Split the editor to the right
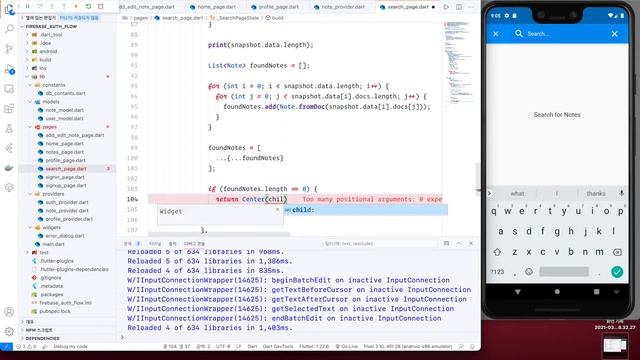This screenshot has height=360, width=640. (x=459, y=7)
